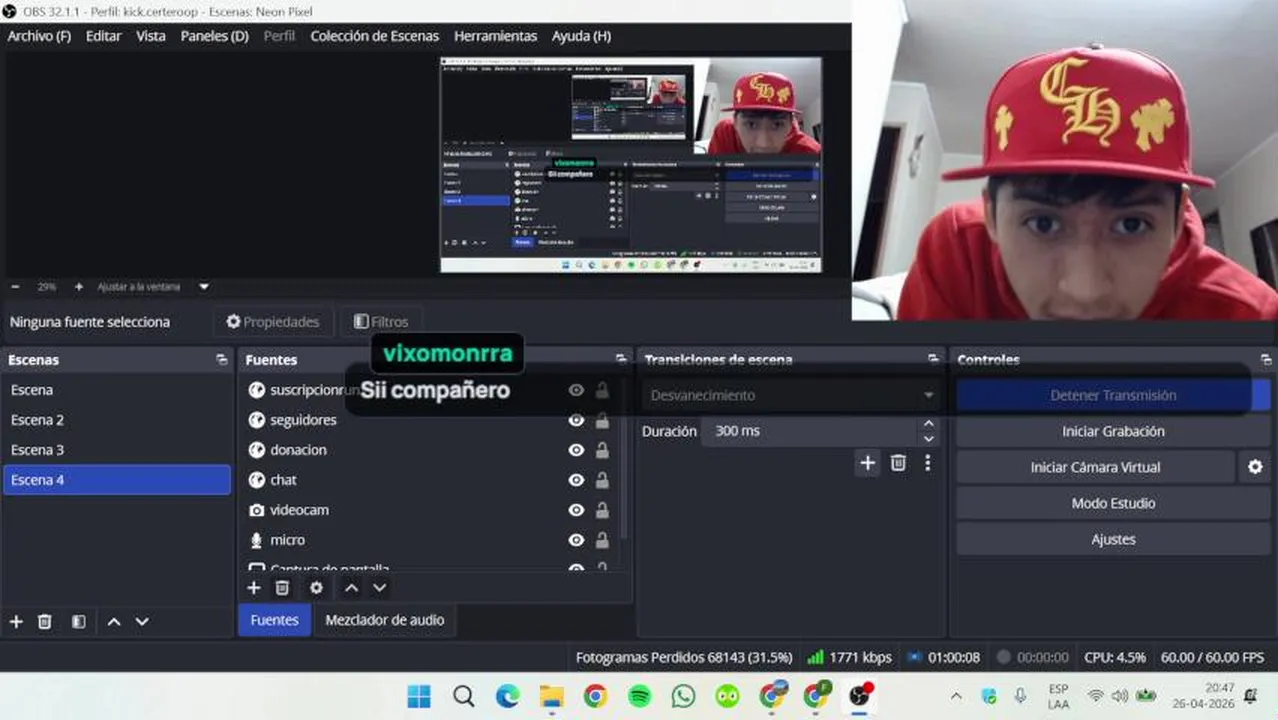Hide the chat source

tap(576, 480)
